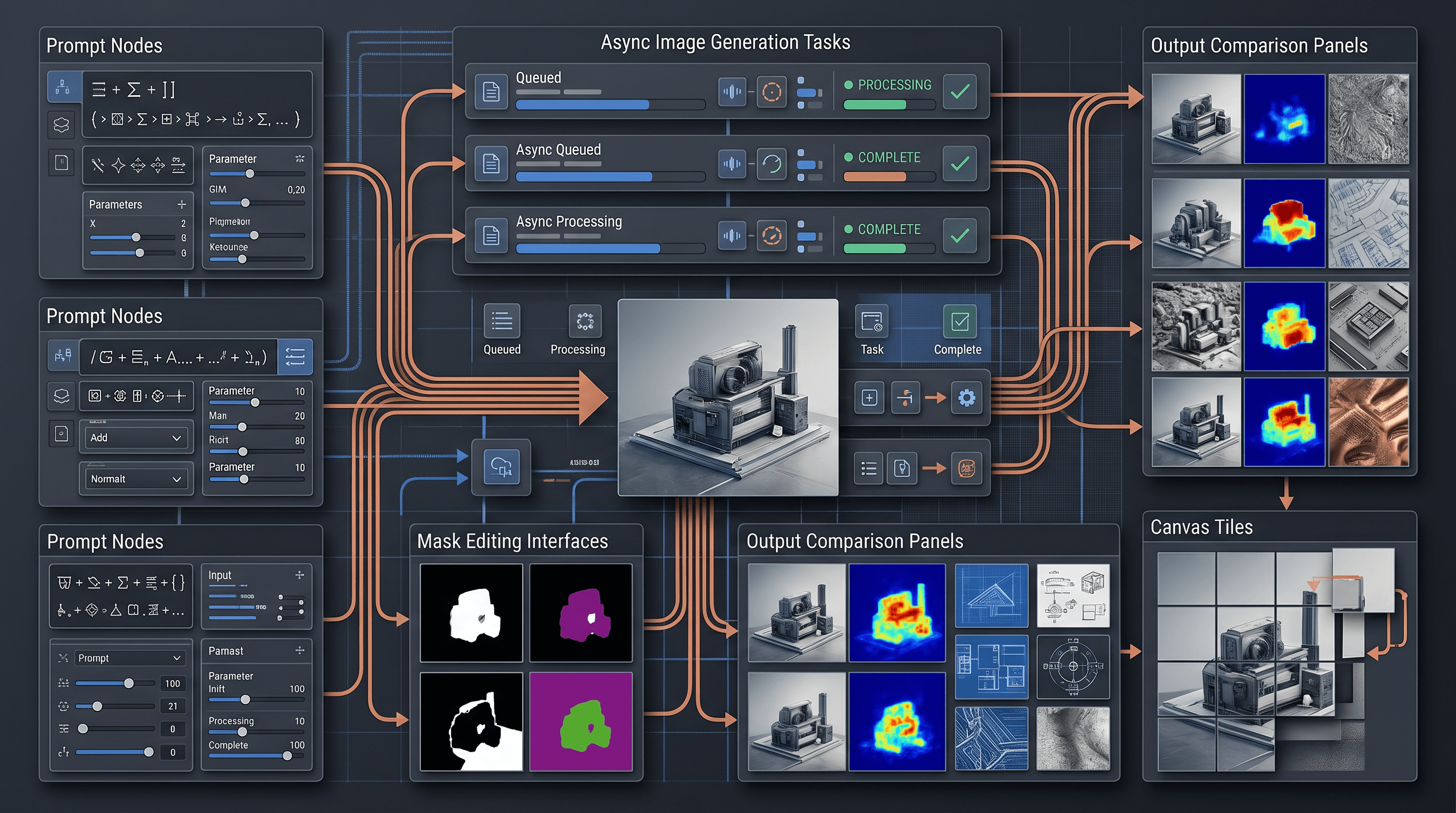Toggle the checkmark on the Async Queued row
This screenshot has height=813, width=1456.
(960, 164)
